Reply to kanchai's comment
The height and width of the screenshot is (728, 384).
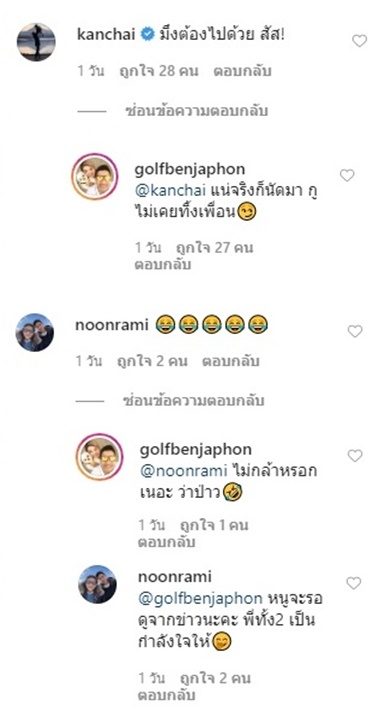click(x=242, y=72)
